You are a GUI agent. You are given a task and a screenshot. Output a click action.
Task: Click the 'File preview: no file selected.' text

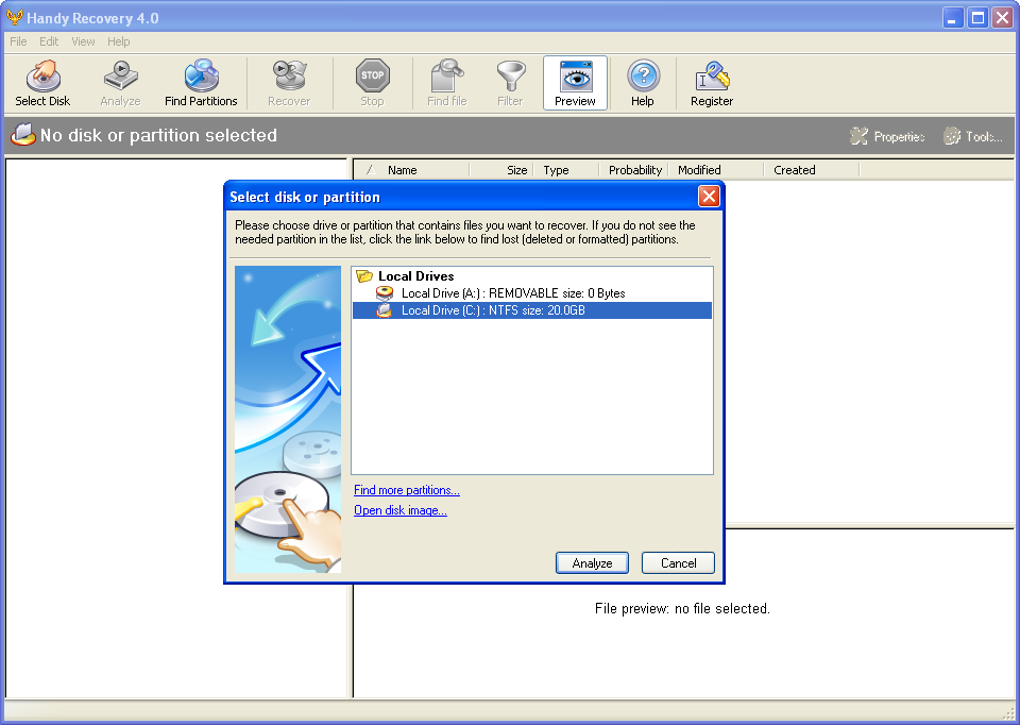point(682,609)
